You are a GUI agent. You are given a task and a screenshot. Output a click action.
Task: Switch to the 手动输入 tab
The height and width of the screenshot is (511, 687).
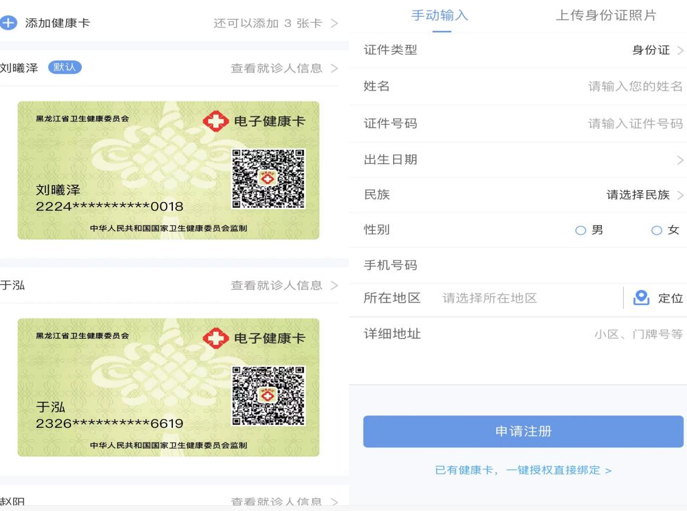click(x=440, y=15)
